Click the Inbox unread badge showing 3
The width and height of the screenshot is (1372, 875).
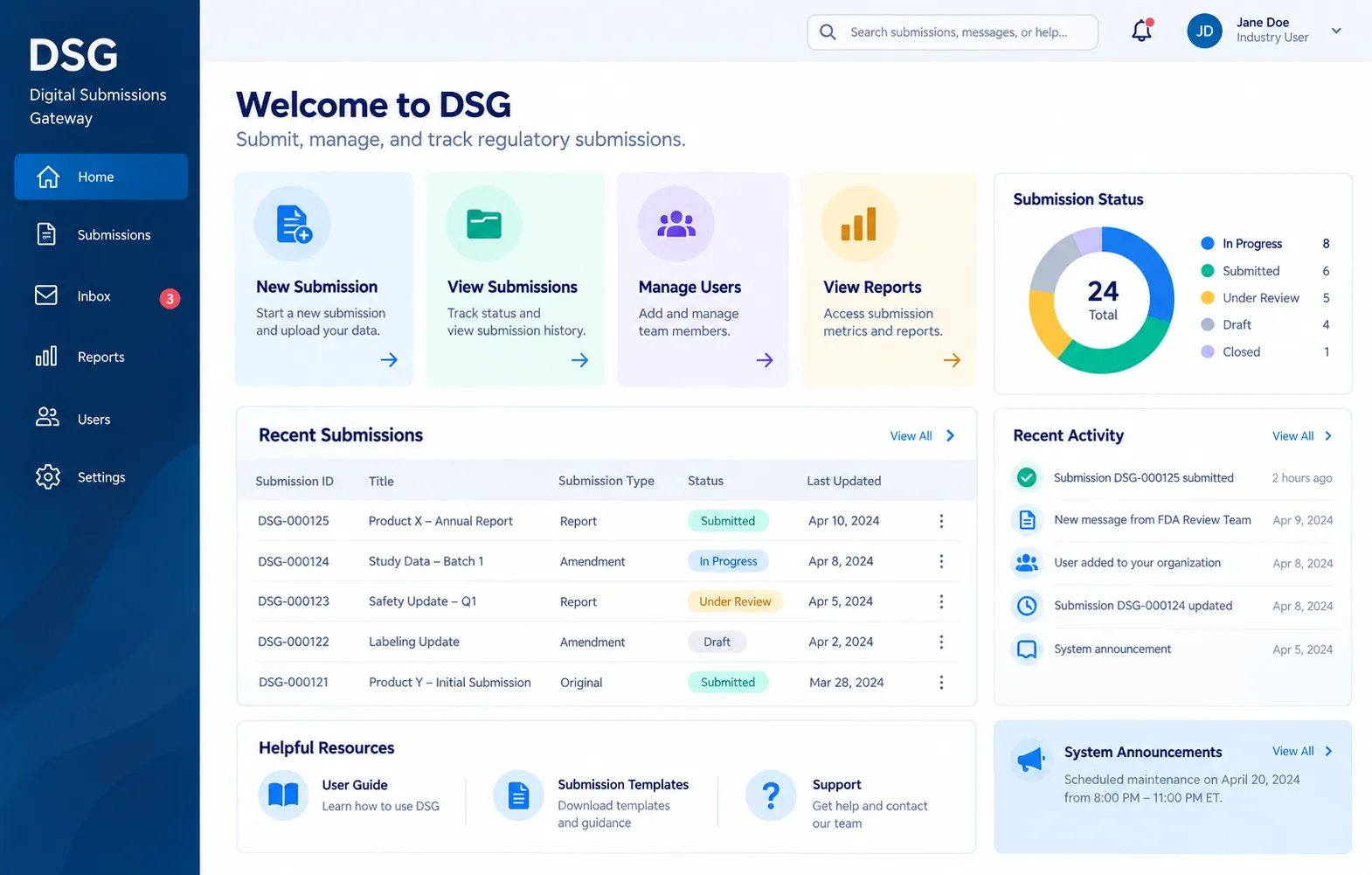(170, 299)
